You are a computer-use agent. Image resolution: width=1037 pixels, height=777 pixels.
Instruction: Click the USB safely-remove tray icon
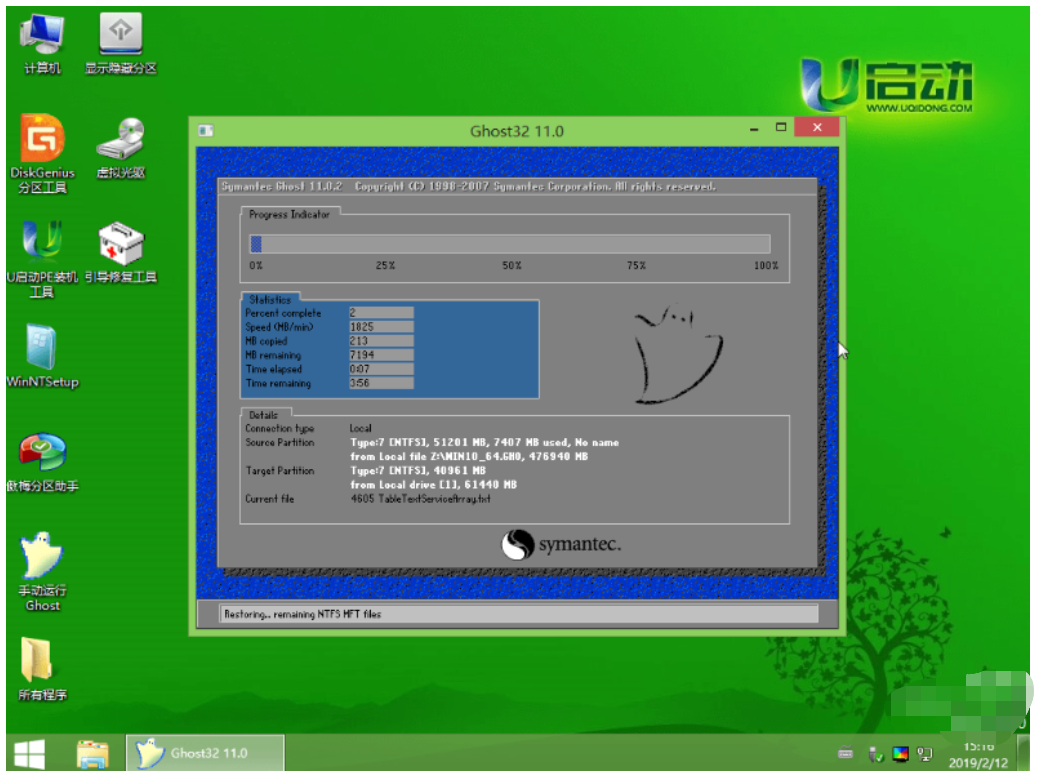876,754
